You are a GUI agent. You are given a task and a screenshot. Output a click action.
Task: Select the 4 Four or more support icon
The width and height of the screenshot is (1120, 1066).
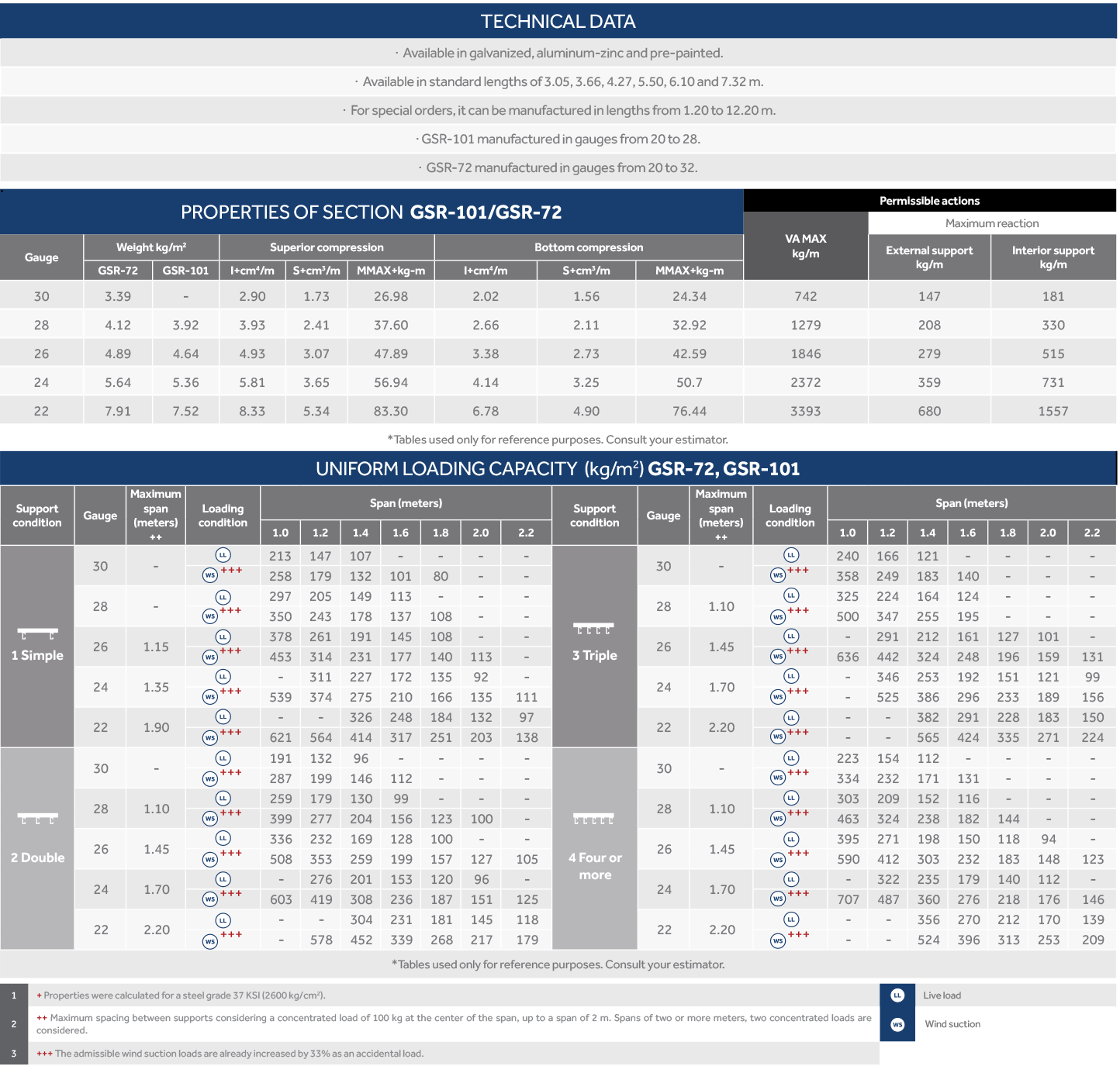tap(593, 819)
